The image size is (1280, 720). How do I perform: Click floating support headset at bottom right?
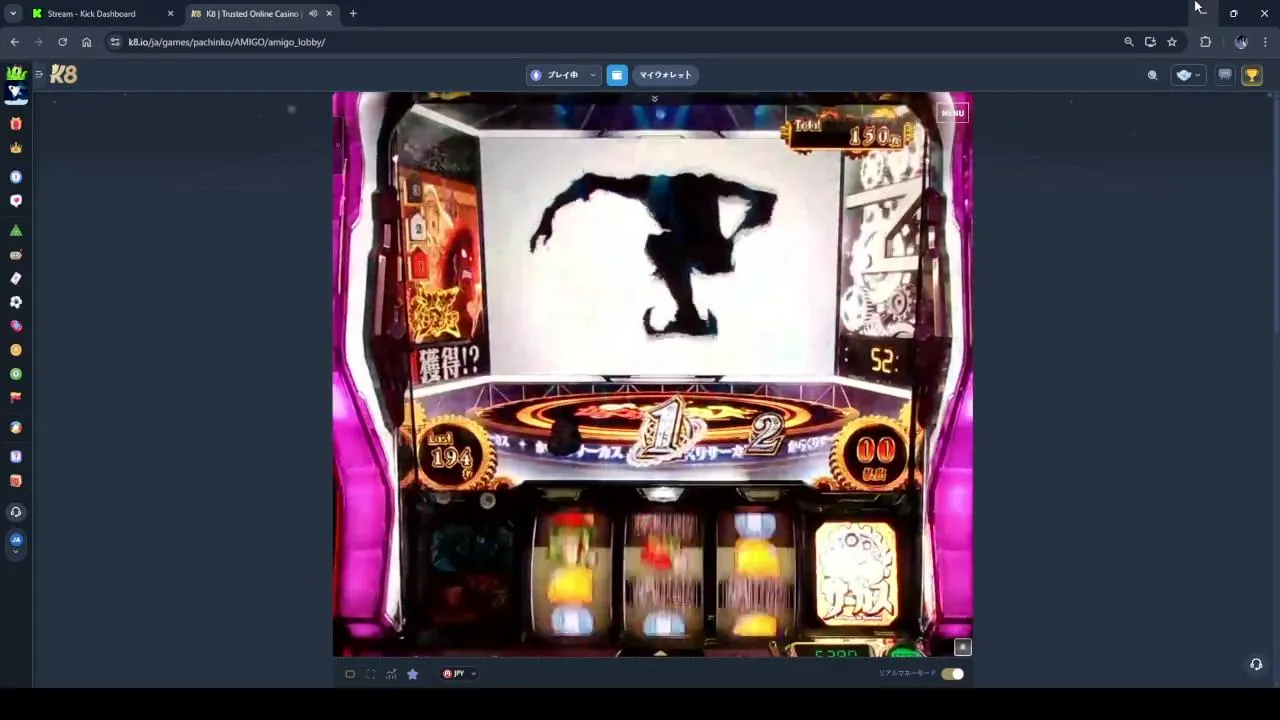click(x=1256, y=664)
